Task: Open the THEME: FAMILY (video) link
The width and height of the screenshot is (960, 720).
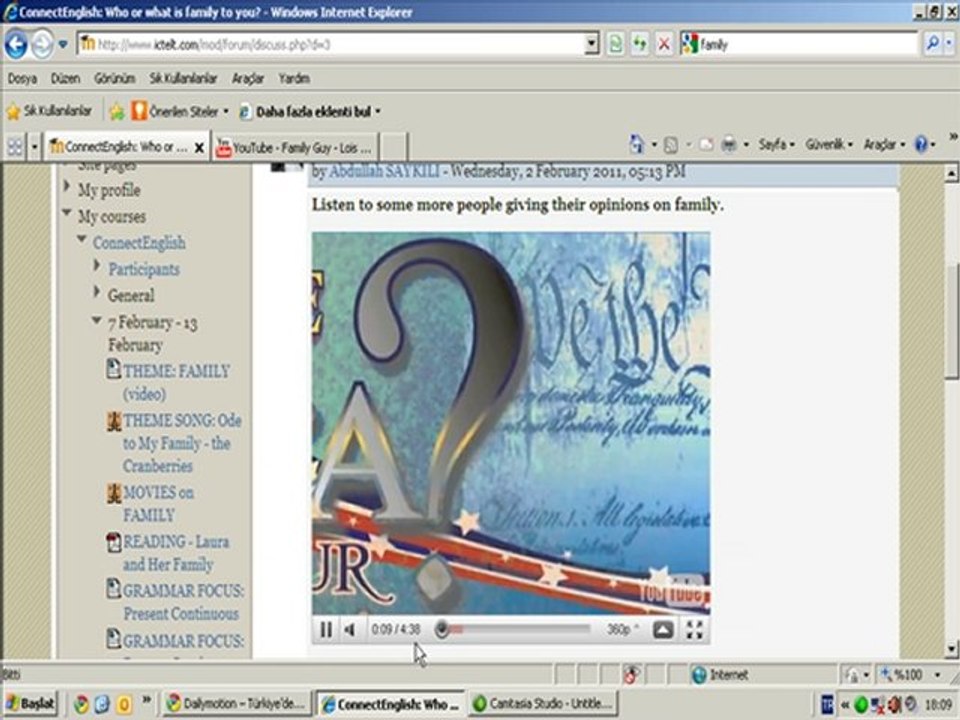Action: [176, 382]
